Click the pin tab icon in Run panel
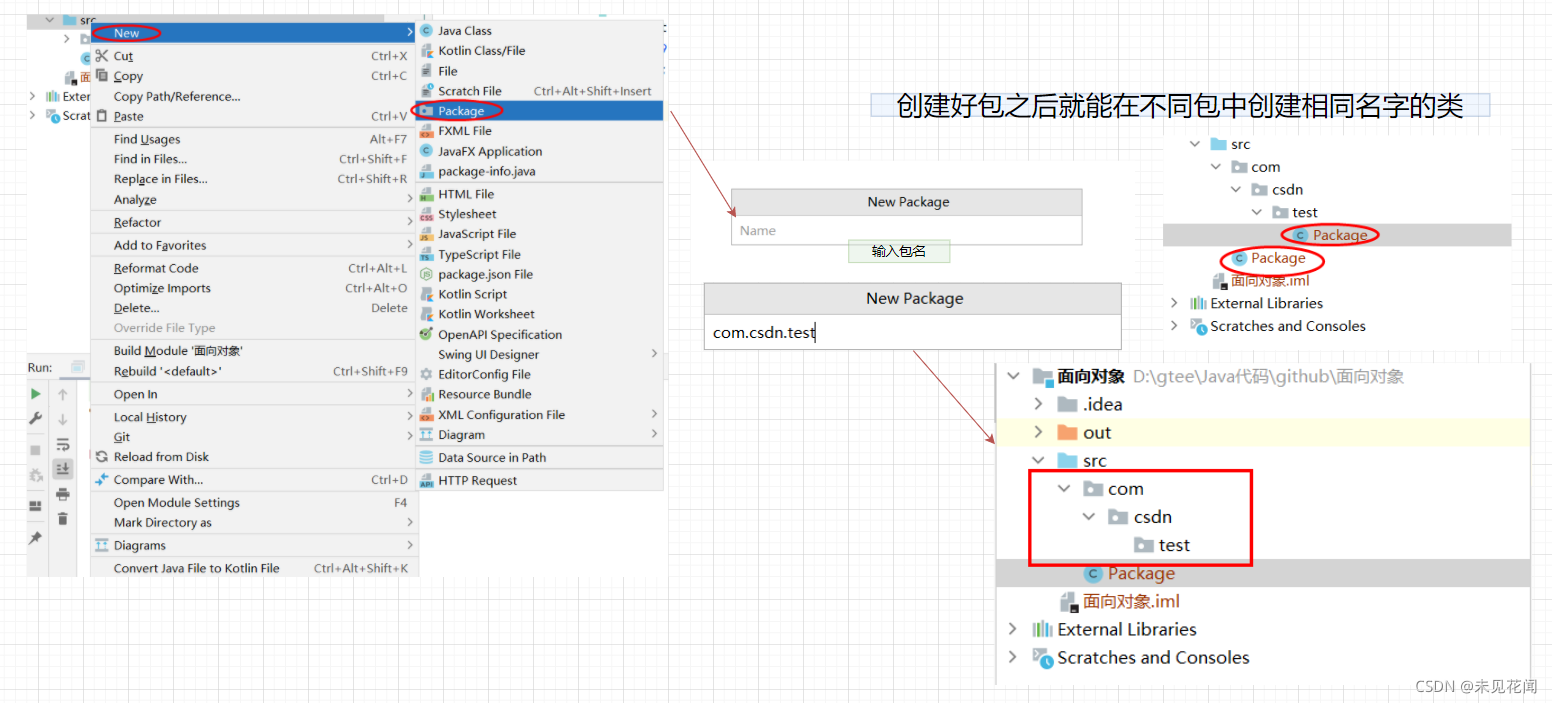This screenshot has width=1552, height=703. [36, 538]
